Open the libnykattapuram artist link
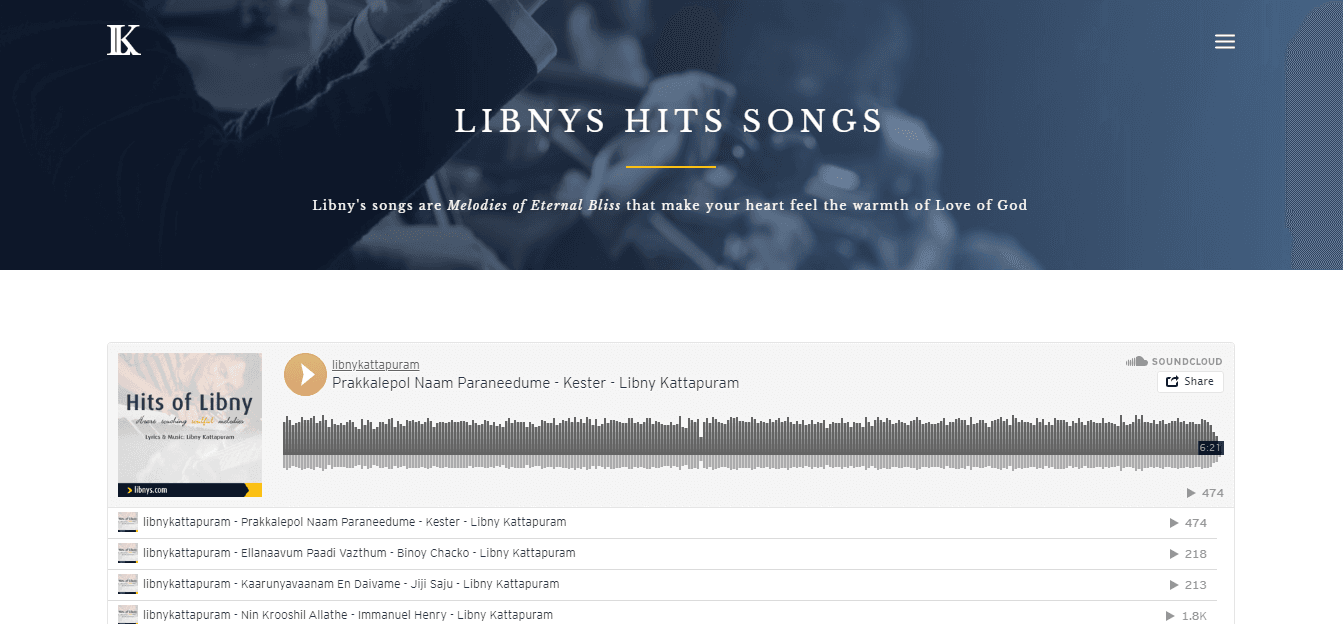The image size is (1343, 624). [x=375, y=364]
